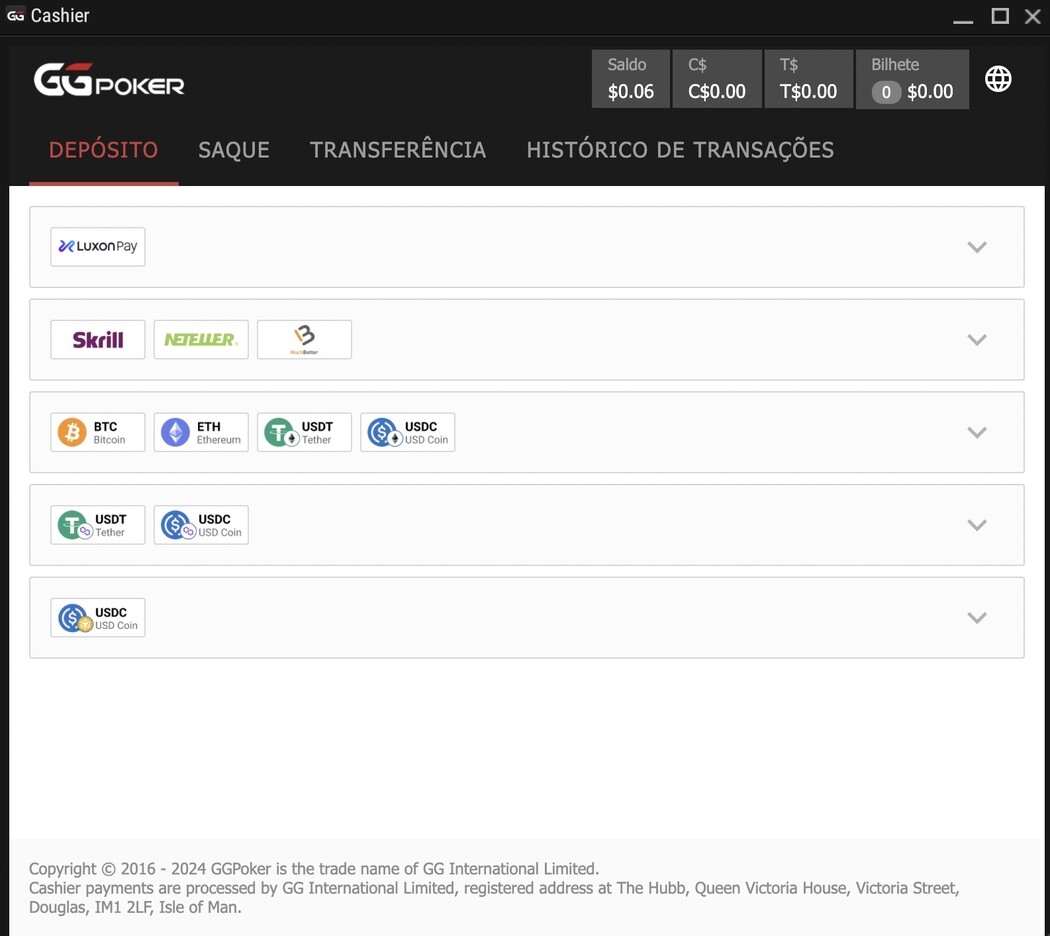The image size is (1050, 936).
Task: Click the USDT Tether option beside Ethereum
Action: [304, 432]
